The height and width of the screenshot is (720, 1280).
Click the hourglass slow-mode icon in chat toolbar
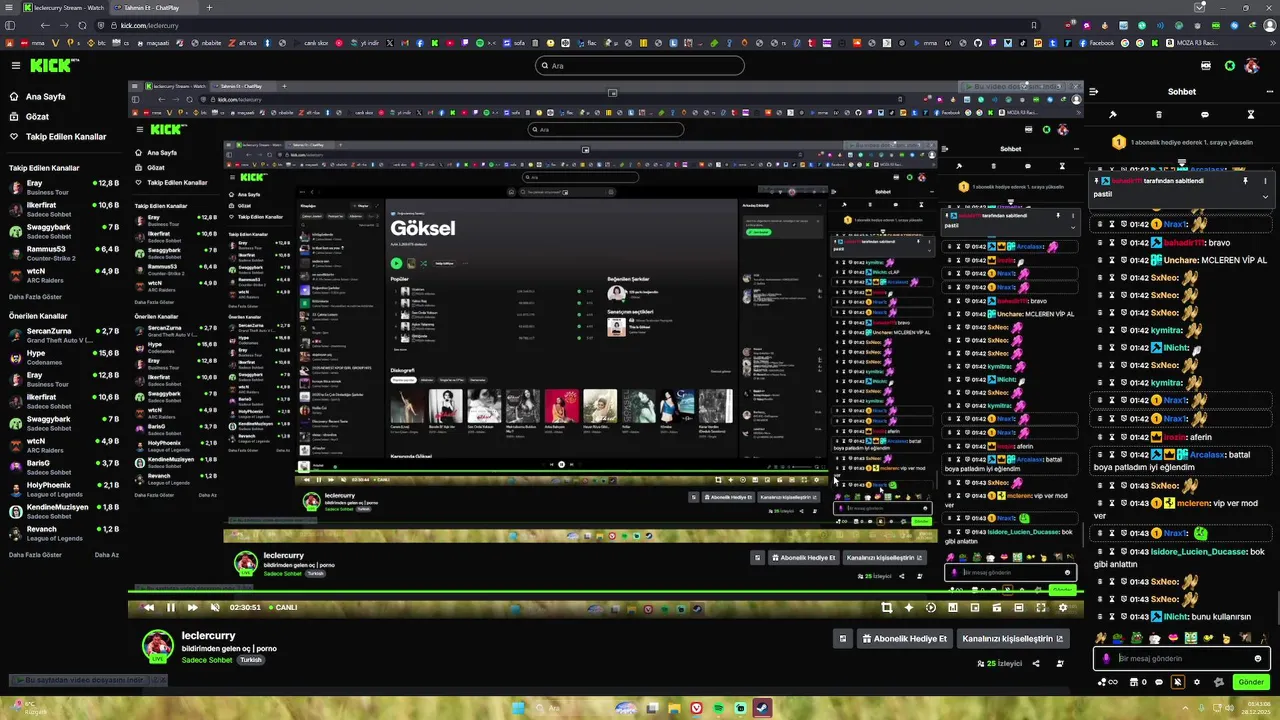(x=1250, y=115)
